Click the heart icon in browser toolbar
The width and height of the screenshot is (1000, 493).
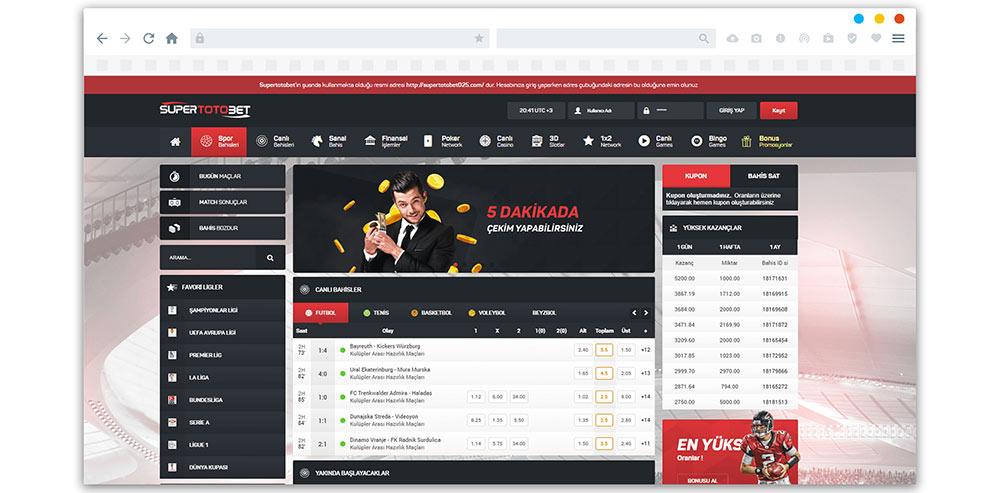click(x=876, y=38)
